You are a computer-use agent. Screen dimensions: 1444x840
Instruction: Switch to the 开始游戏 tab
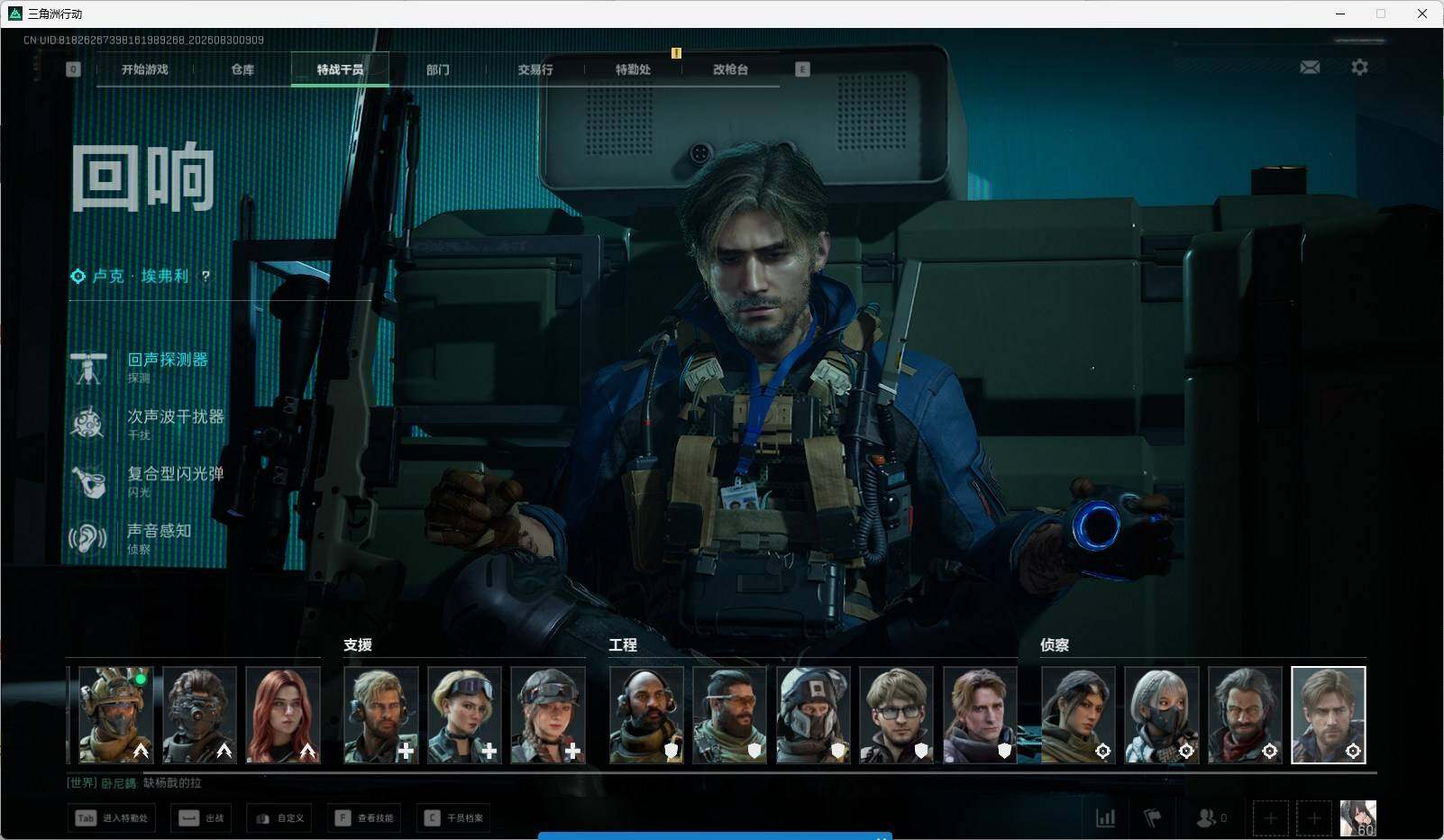[x=145, y=69]
